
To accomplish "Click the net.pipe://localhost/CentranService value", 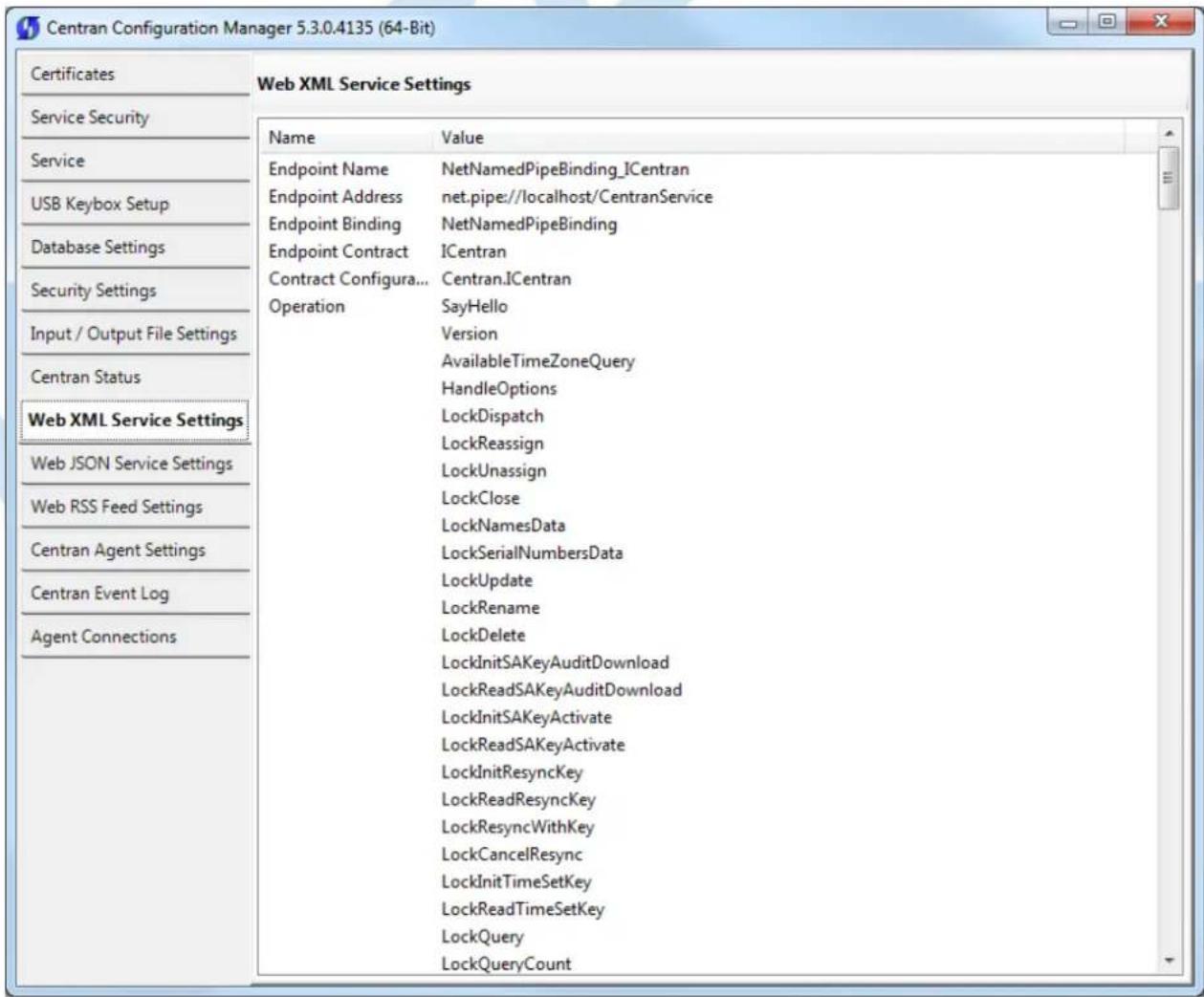I will tap(577, 197).
